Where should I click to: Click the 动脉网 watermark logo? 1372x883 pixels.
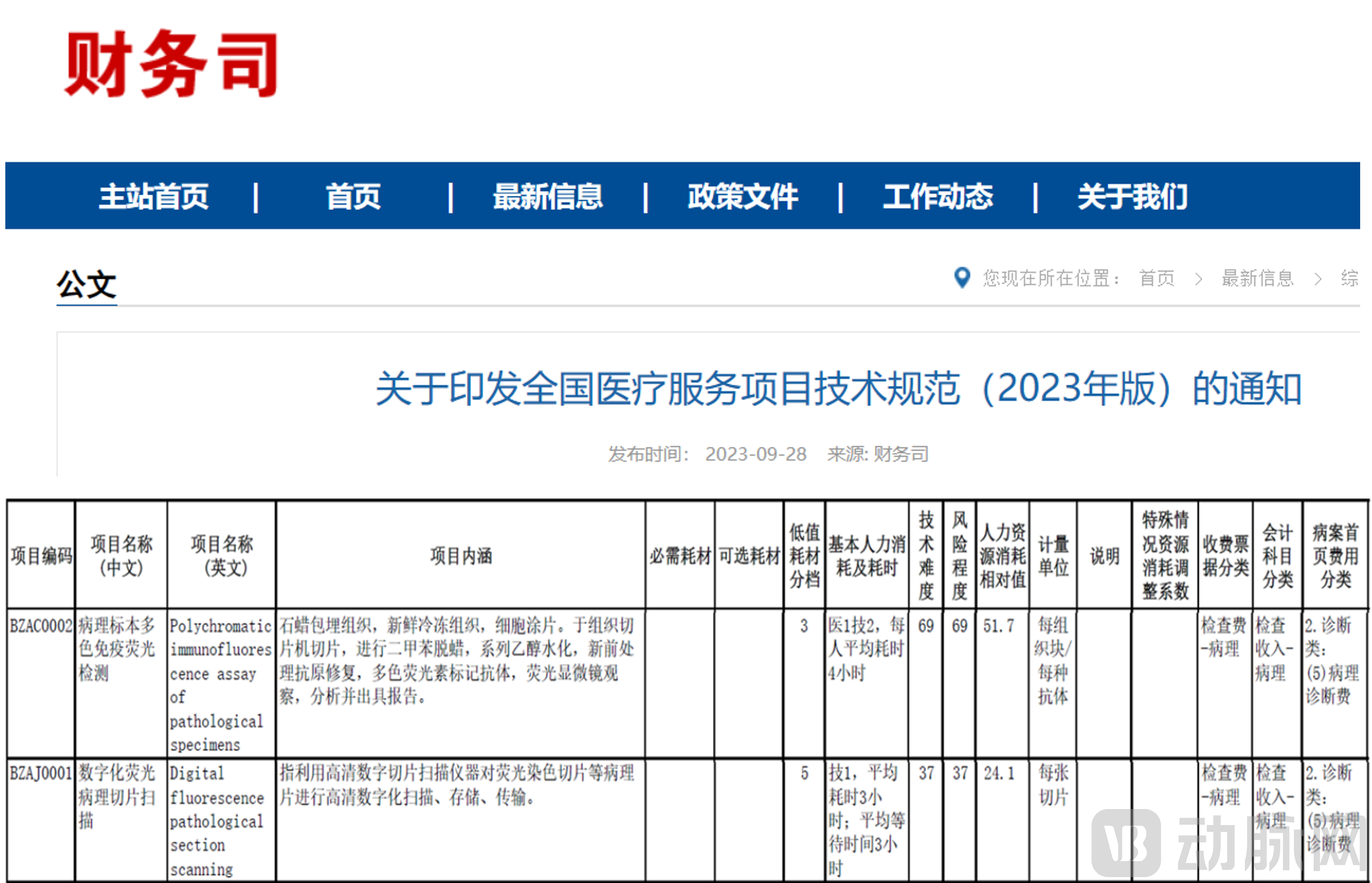coord(1231,840)
